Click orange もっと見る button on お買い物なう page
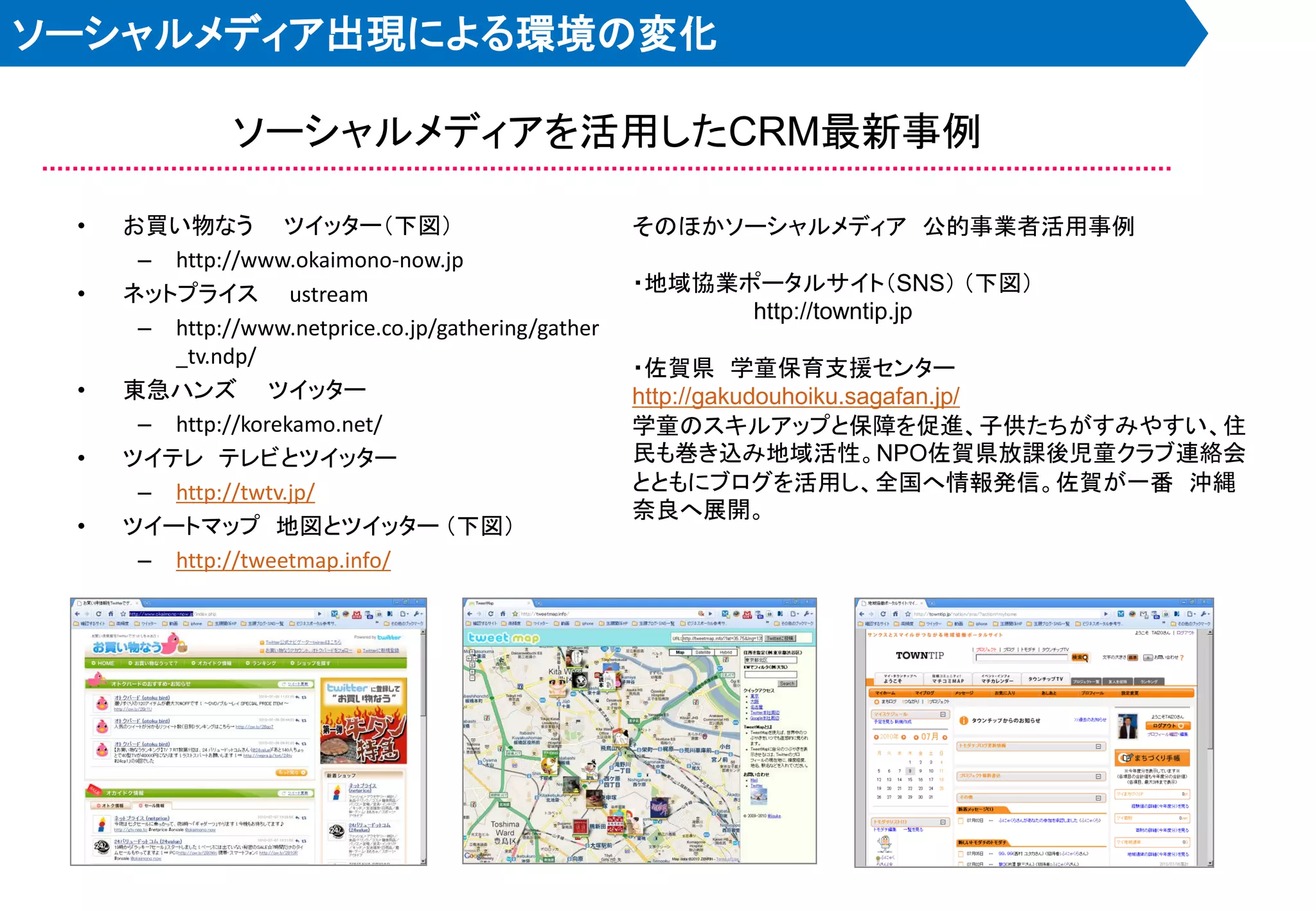The width and height of the screenshot is (1316, 911). pos(292,772)
